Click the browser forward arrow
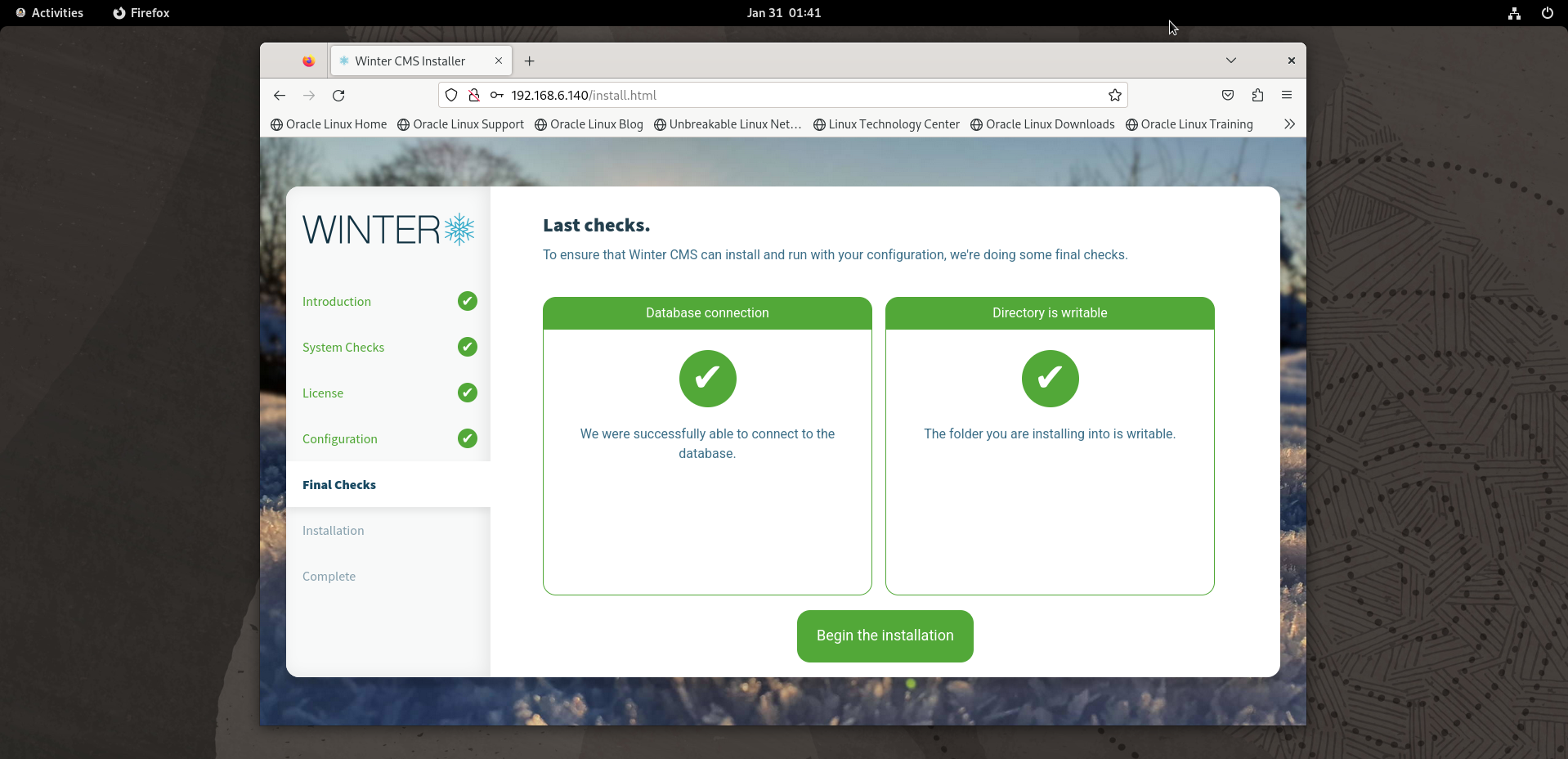Viewport: 1568px width, 759px height. coord(309,96)
